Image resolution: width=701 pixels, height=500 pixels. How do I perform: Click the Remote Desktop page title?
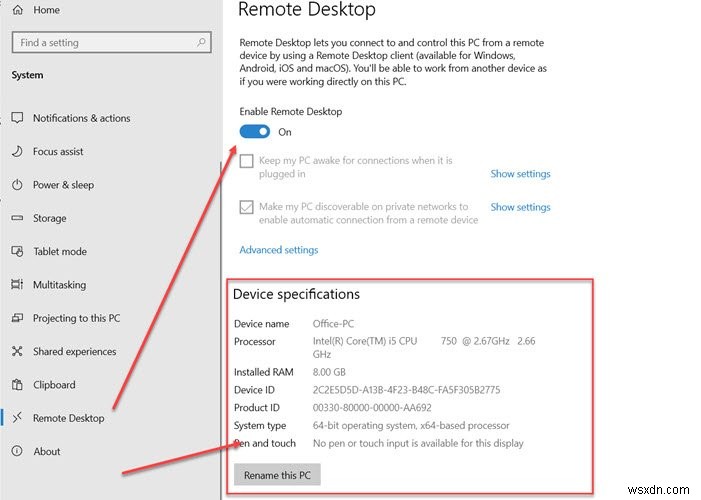point(307,10)
